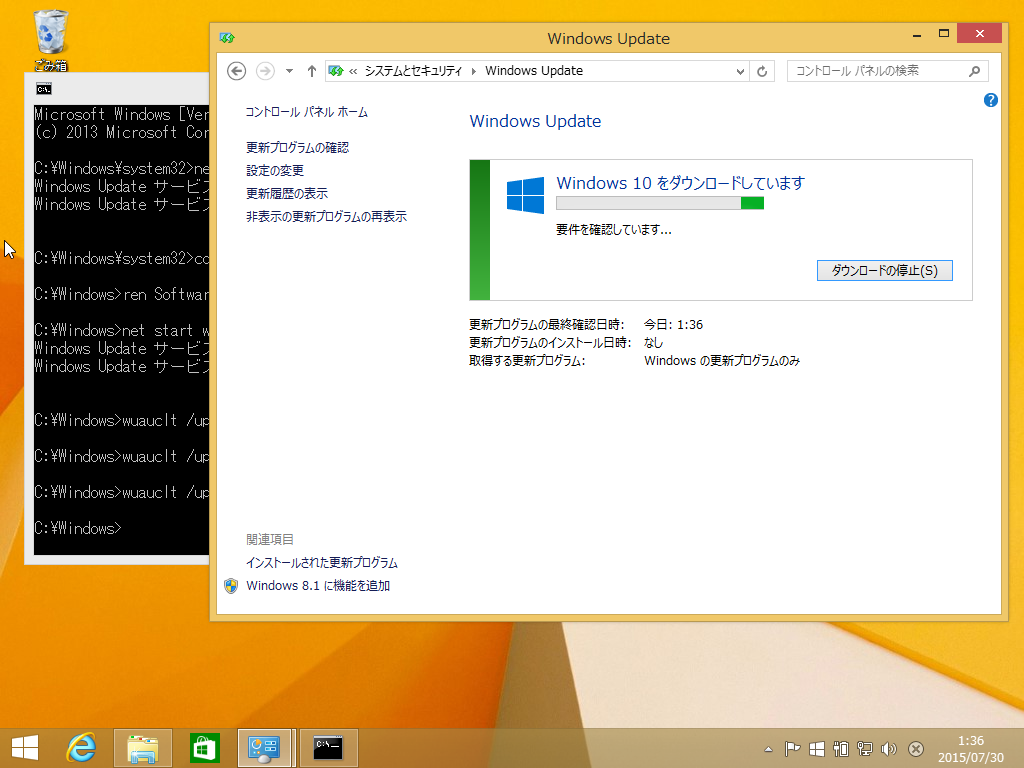This screenshot has width=1024, height=768.
Task: Click the 今日: 1:36 value
Action: click(673, 325)
